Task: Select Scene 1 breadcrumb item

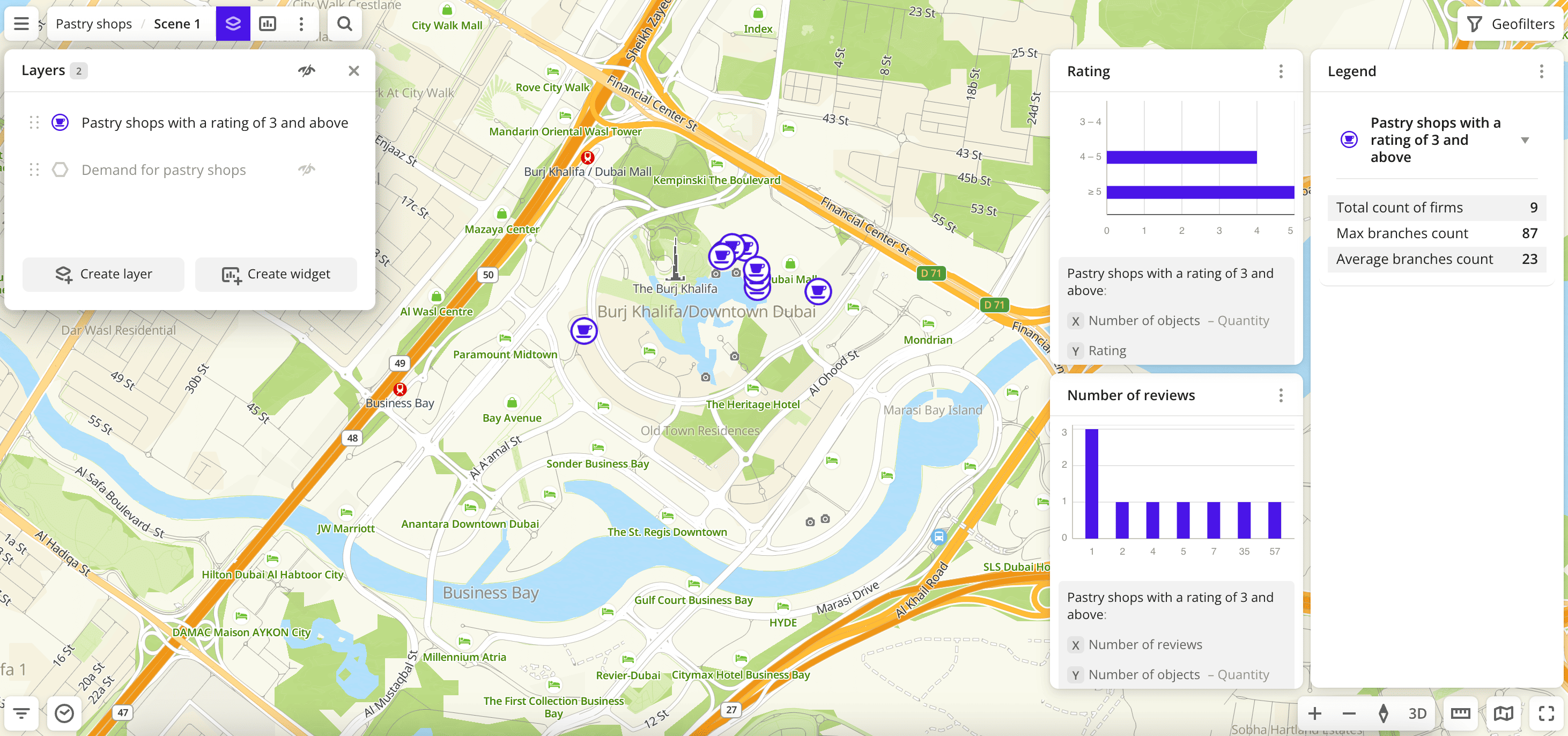Action: [x=176, y=24]
